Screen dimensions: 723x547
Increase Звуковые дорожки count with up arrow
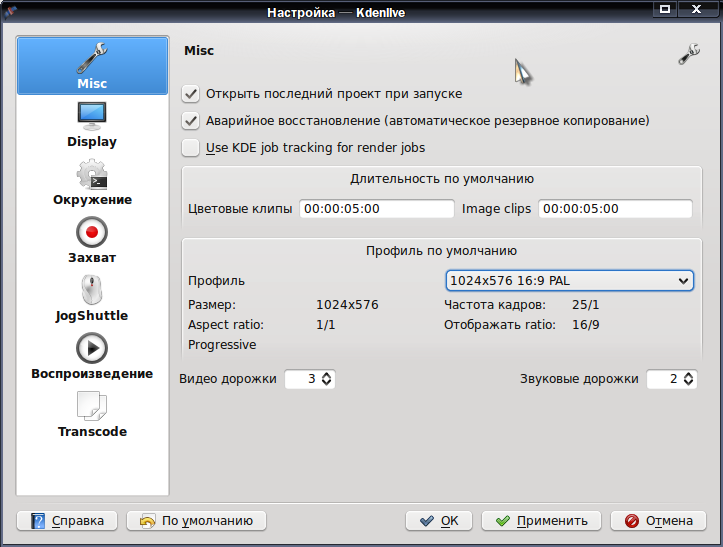[688, 375]
